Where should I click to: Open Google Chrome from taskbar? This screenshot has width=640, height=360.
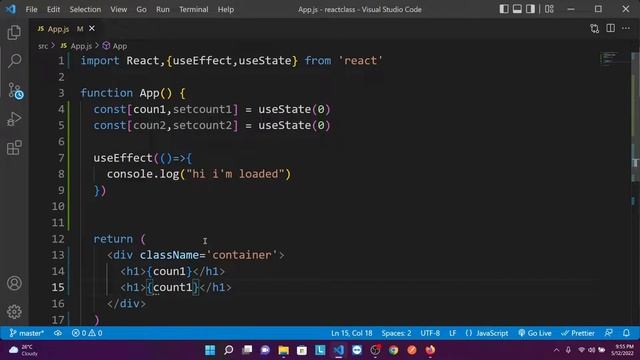tap(393, 350)
